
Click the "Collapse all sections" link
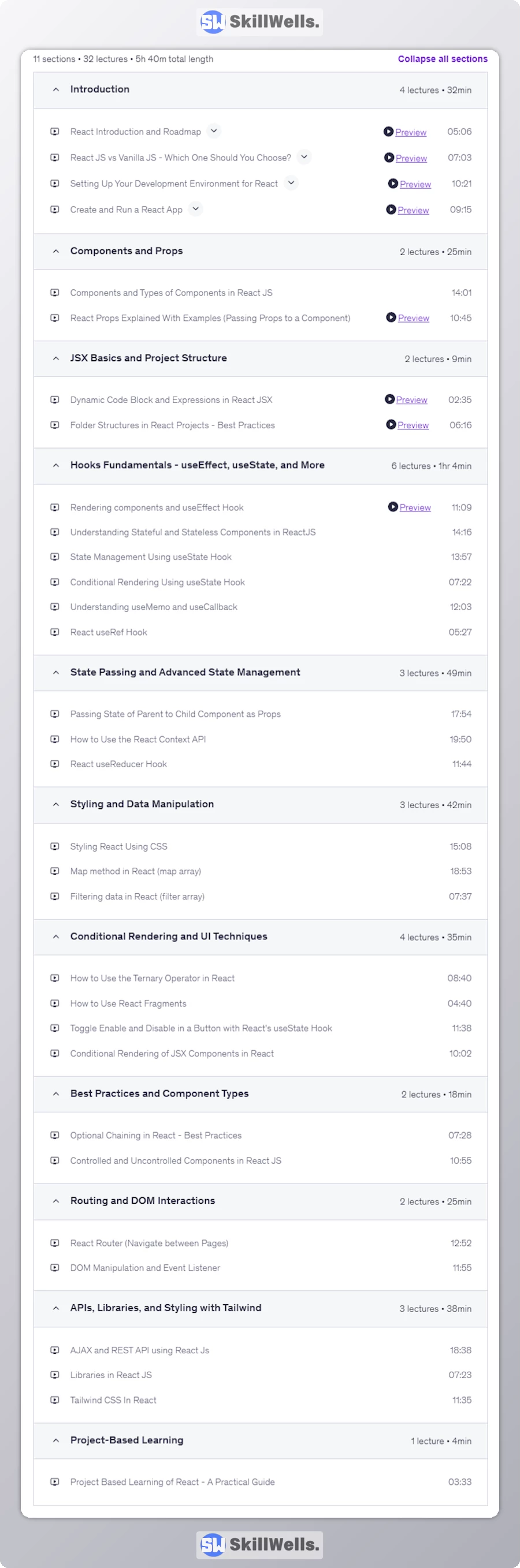pyautogui.click(x=442, y=59)
